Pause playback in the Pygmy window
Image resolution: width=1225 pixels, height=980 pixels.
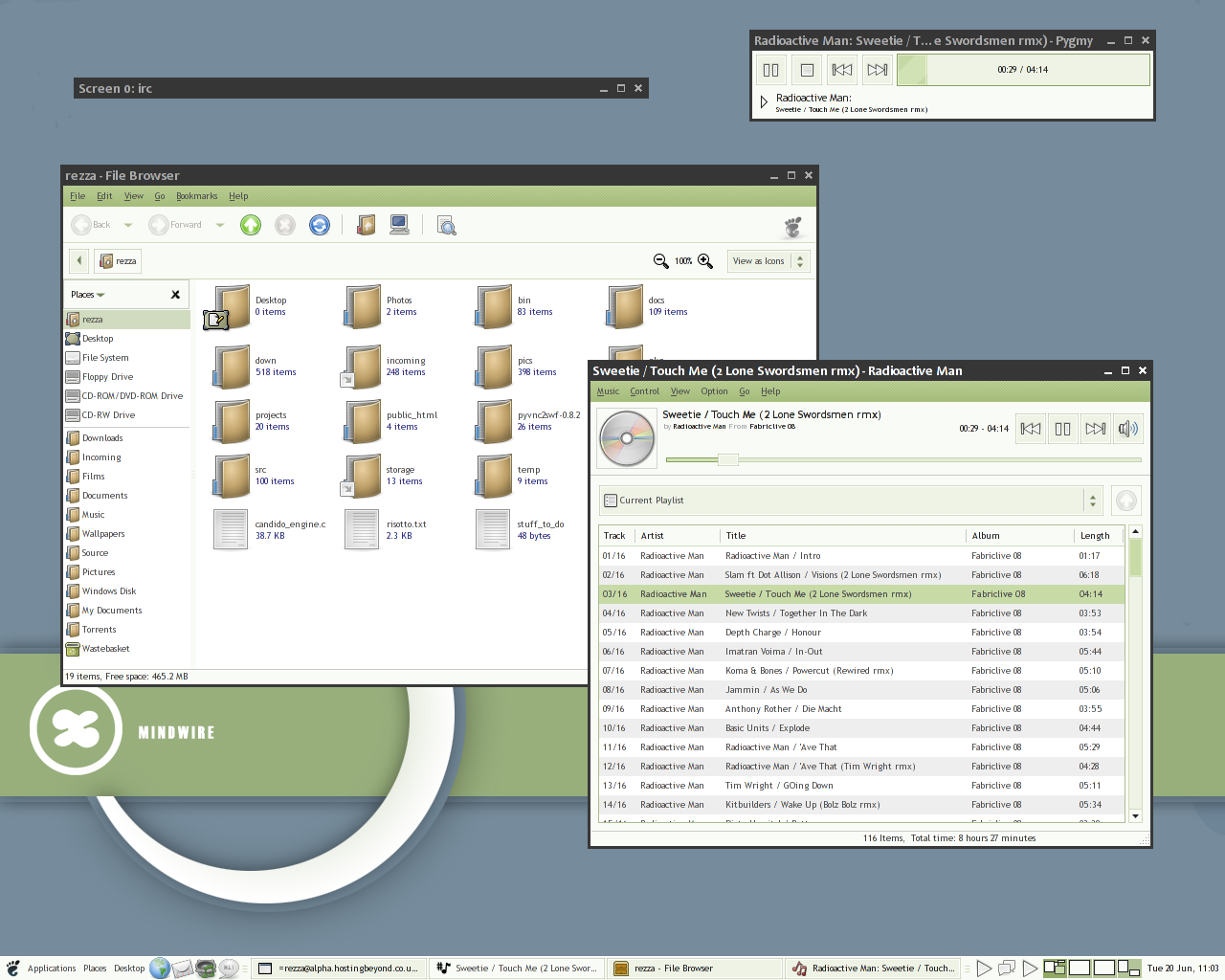pyautogui.click(x=770, y=70)
